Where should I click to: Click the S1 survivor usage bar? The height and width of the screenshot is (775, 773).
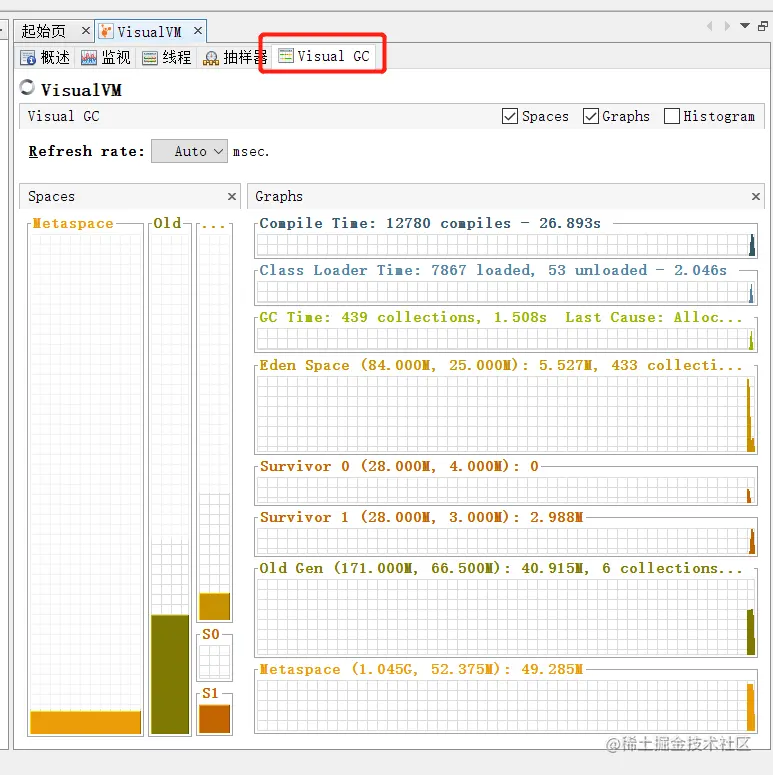click(x=215, y=719)
